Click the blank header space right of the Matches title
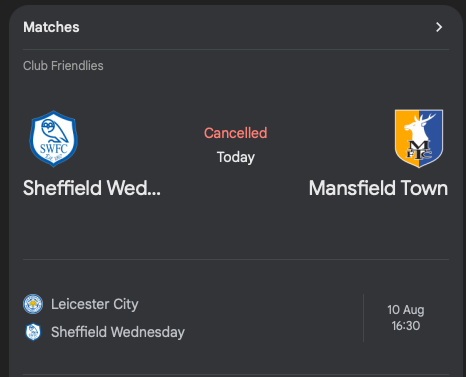This screenshot has width=466, height=377. click(256, 27)
